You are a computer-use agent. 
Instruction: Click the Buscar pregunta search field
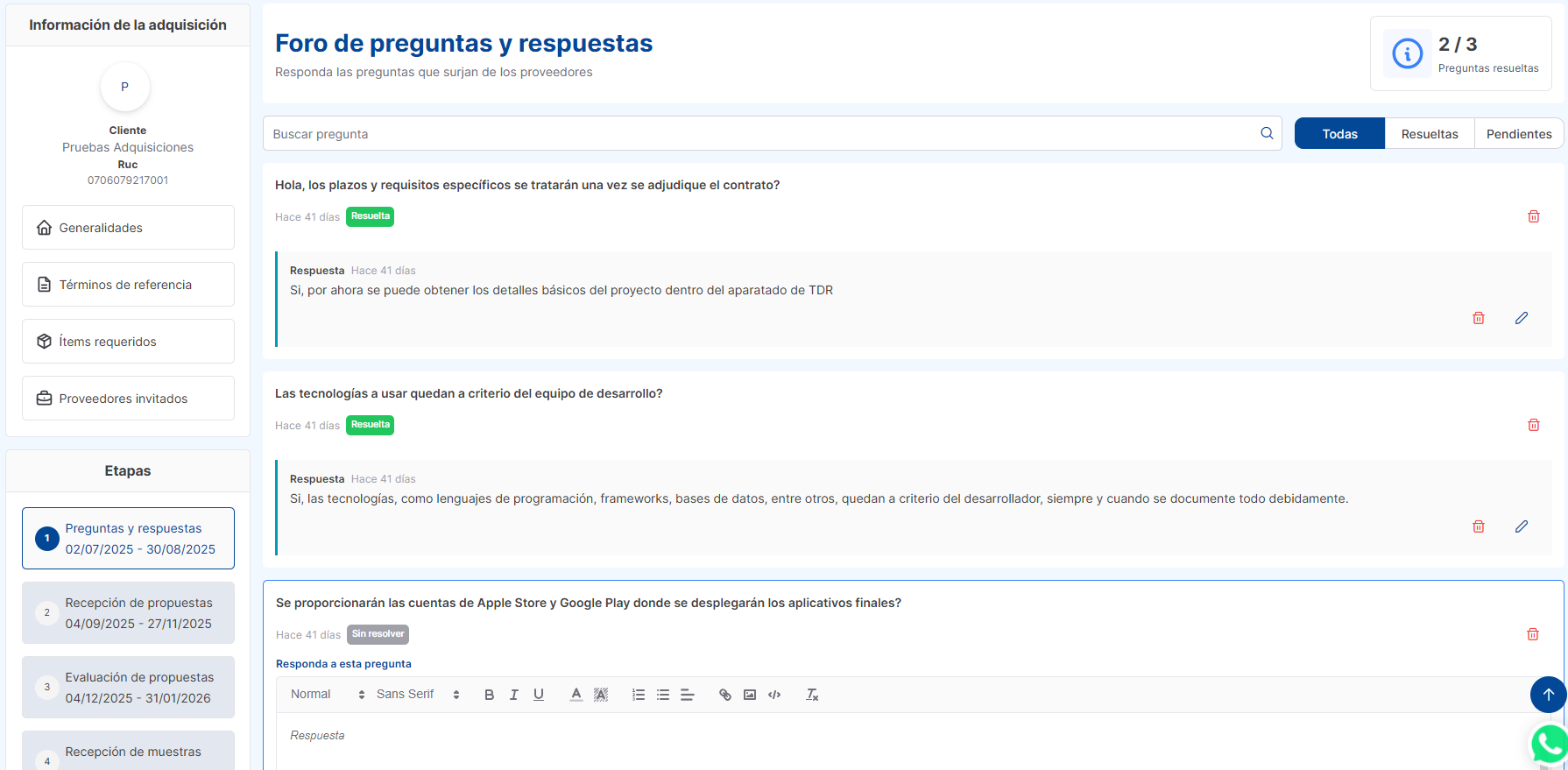pos(758,134)
